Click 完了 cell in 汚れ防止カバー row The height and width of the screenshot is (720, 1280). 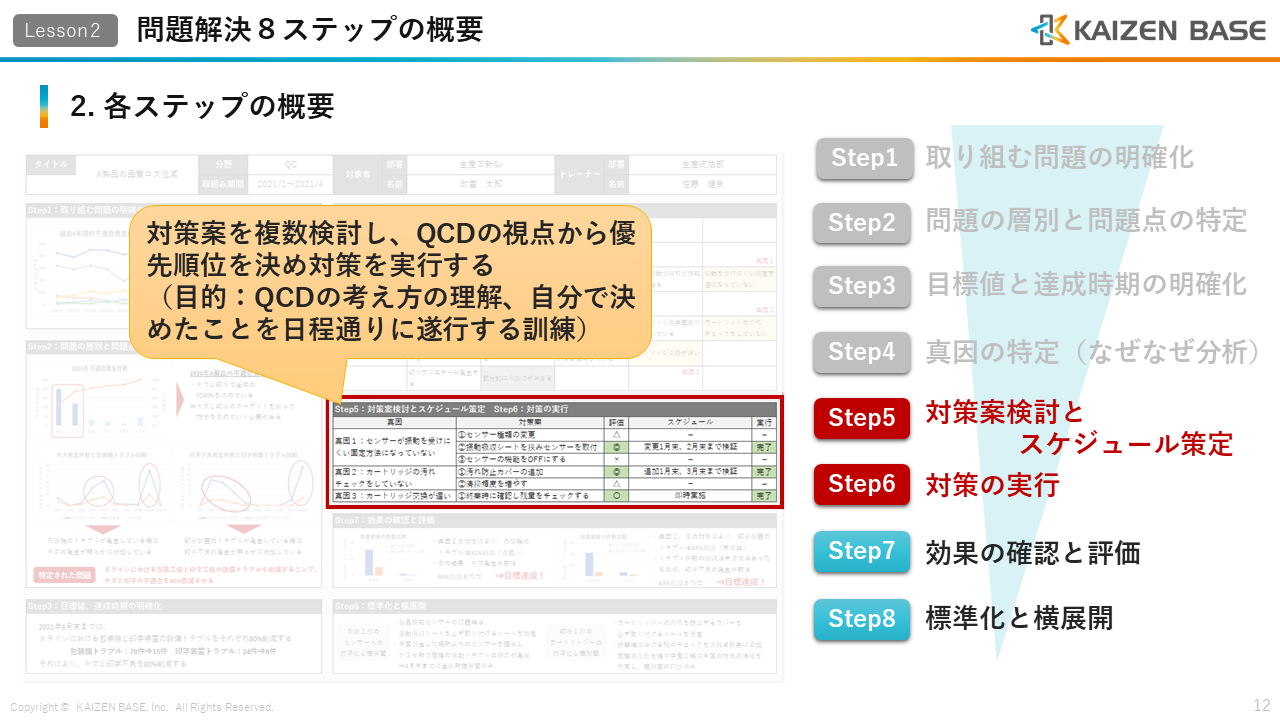[x=764, y=472]
